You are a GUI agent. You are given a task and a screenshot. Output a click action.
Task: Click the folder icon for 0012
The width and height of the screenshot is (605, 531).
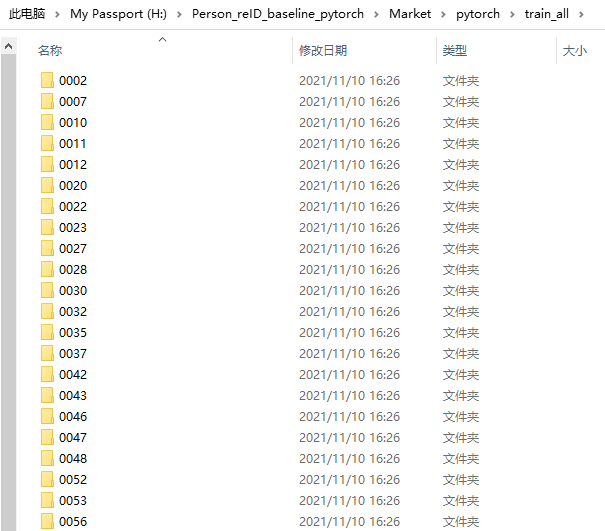coord(47,164)
